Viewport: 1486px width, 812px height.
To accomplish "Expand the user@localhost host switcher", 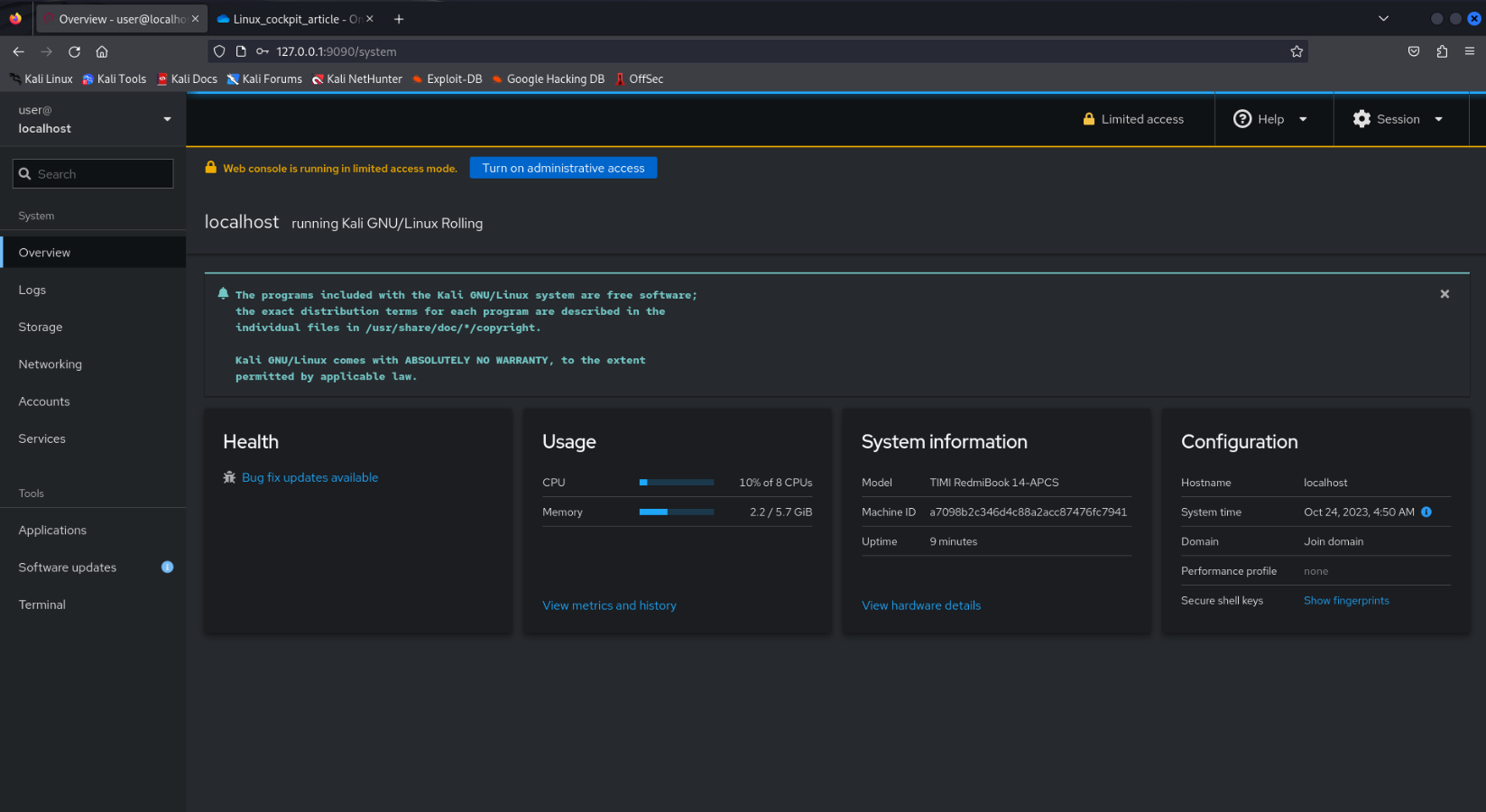I will [x=93, y=119].
